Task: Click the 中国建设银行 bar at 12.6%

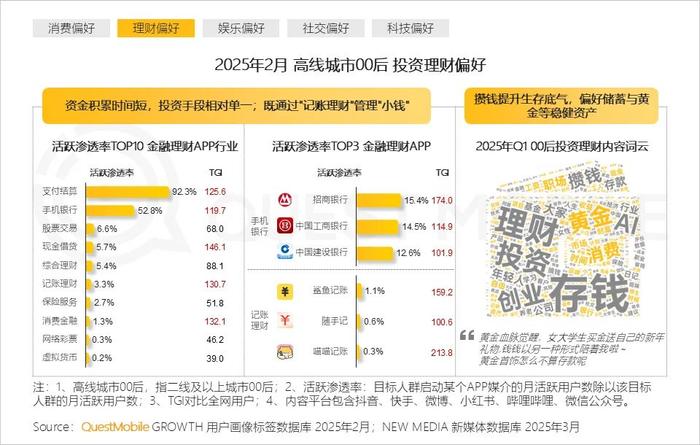Action: pos(375,253)
